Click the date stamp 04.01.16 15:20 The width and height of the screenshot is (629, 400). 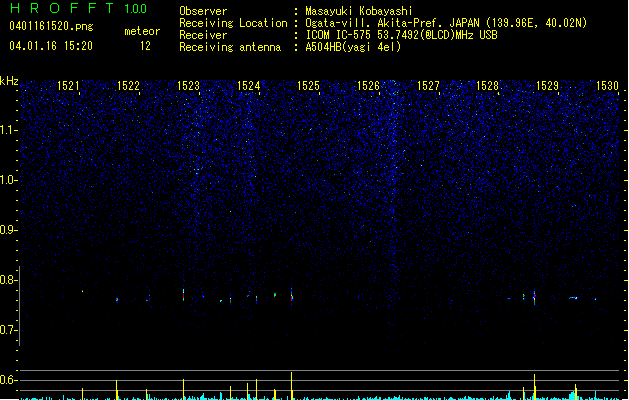coord(51,46)
